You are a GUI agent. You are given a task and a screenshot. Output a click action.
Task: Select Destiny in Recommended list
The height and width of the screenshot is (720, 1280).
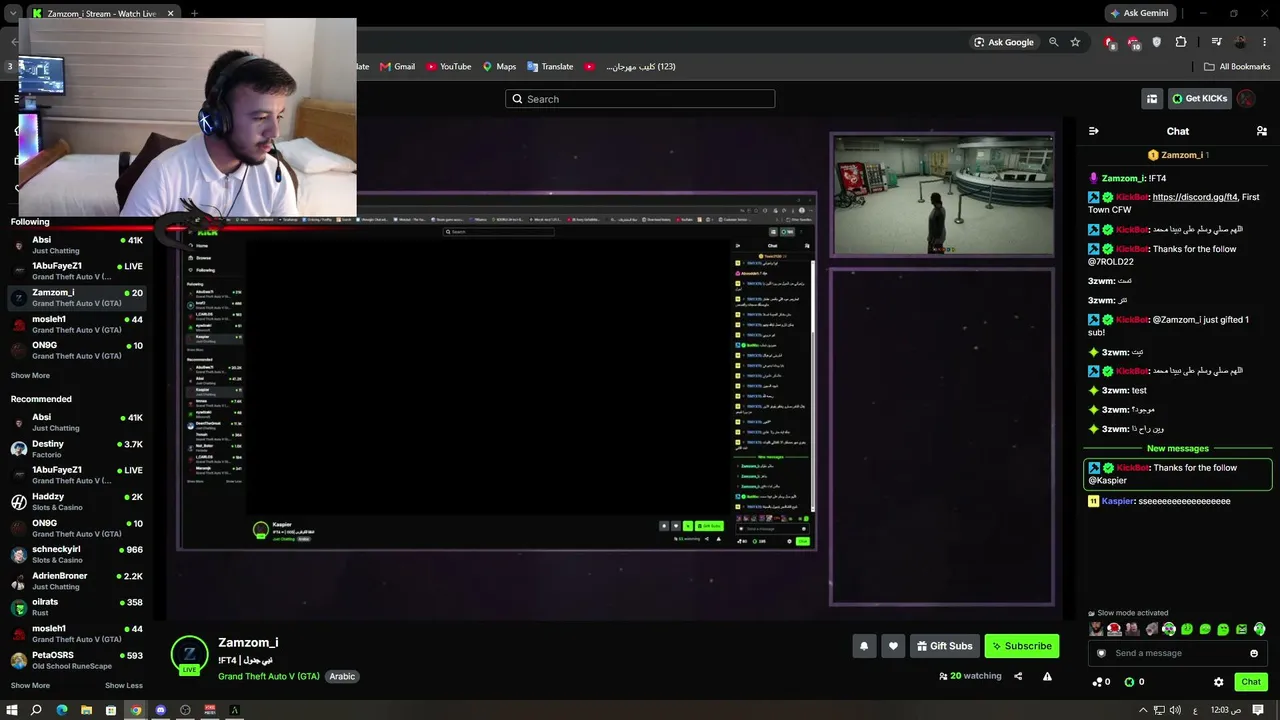(77, 449)
